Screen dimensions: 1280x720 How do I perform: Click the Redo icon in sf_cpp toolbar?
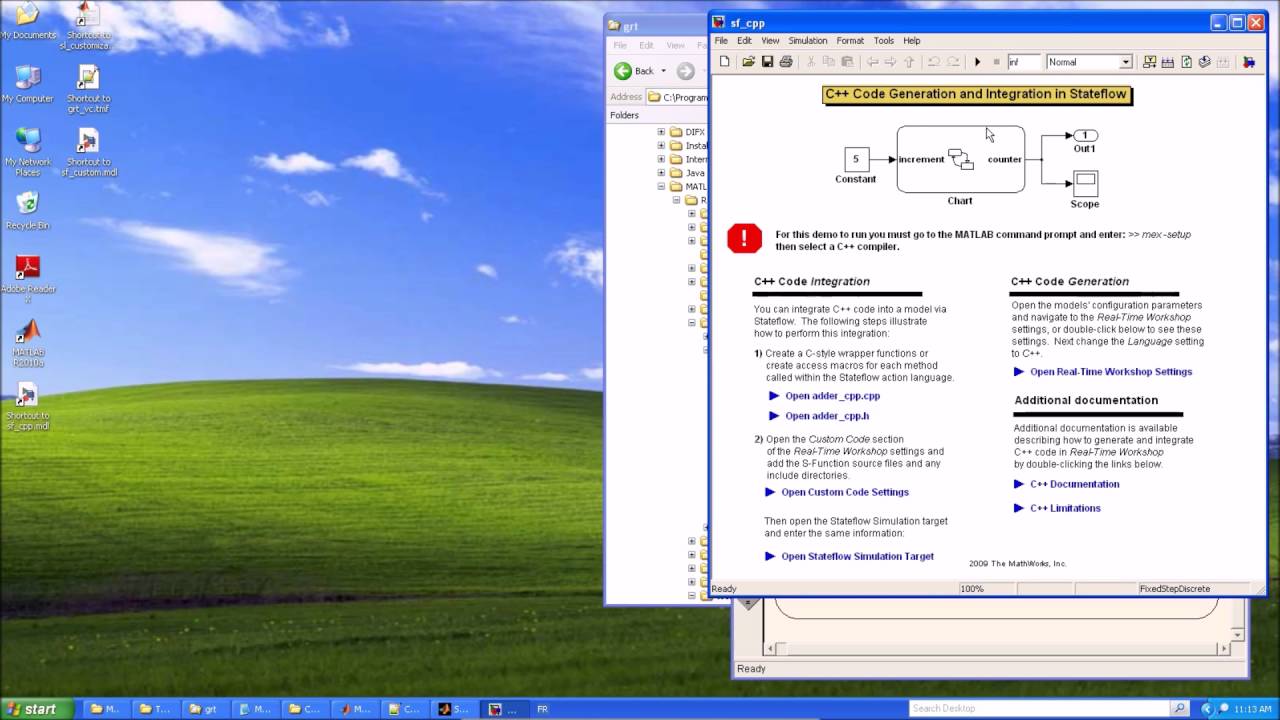[x=952, y=62]
